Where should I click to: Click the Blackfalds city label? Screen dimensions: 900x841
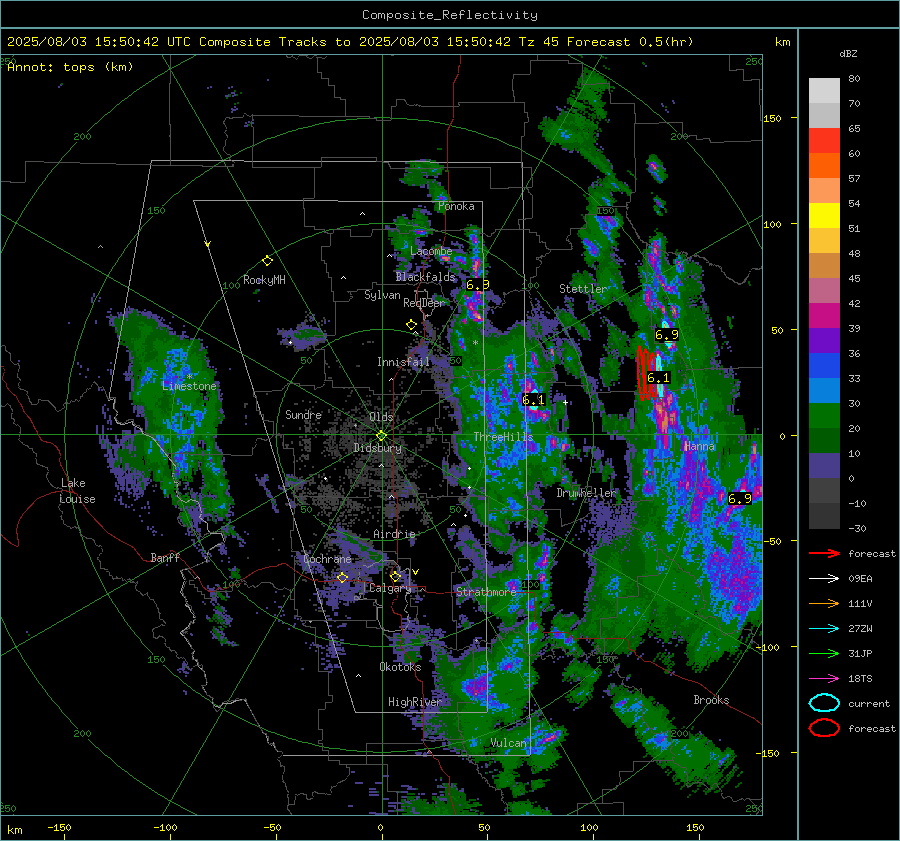(425, 277)
